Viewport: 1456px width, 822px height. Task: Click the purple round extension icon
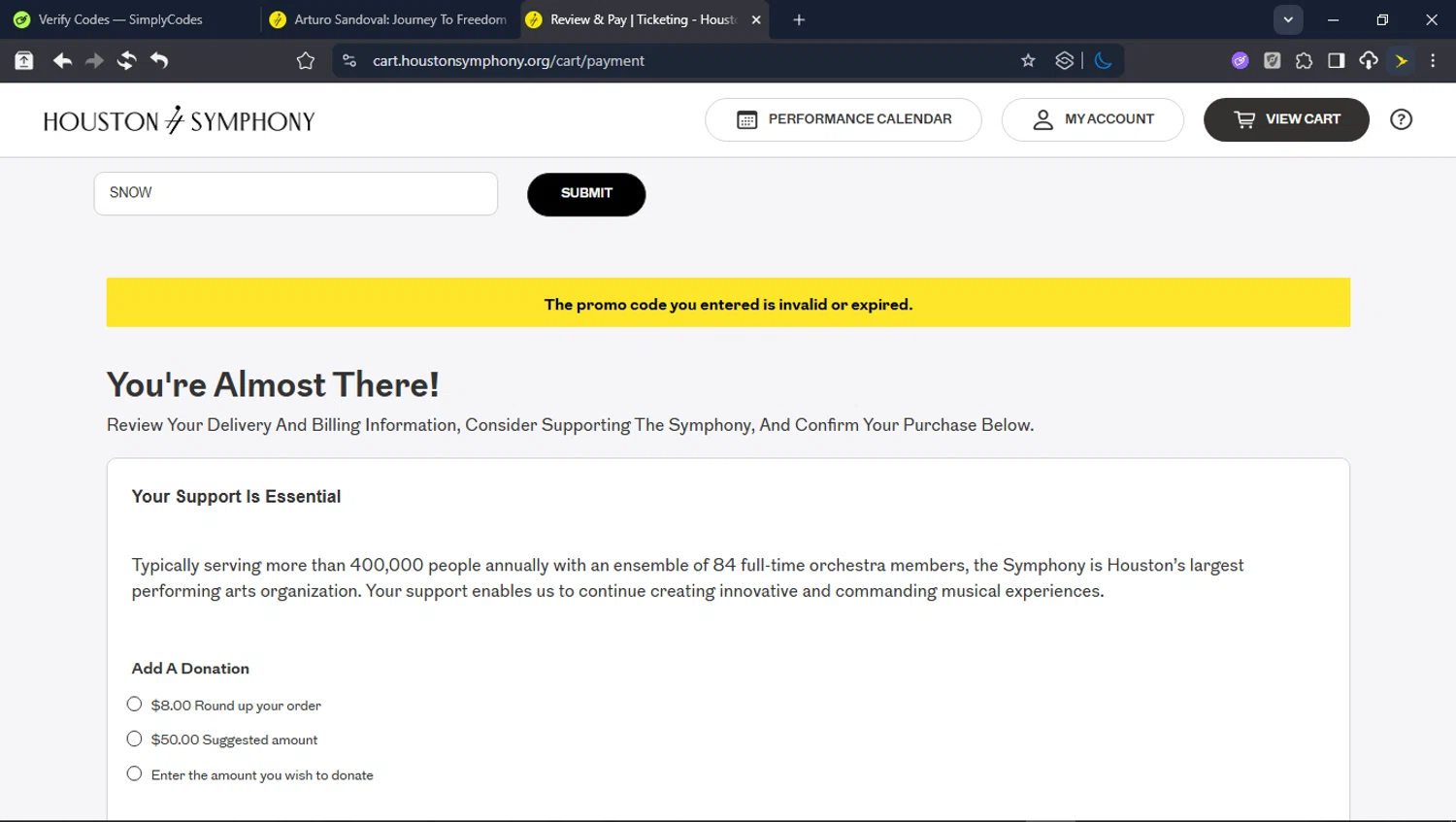[1240, 60]
